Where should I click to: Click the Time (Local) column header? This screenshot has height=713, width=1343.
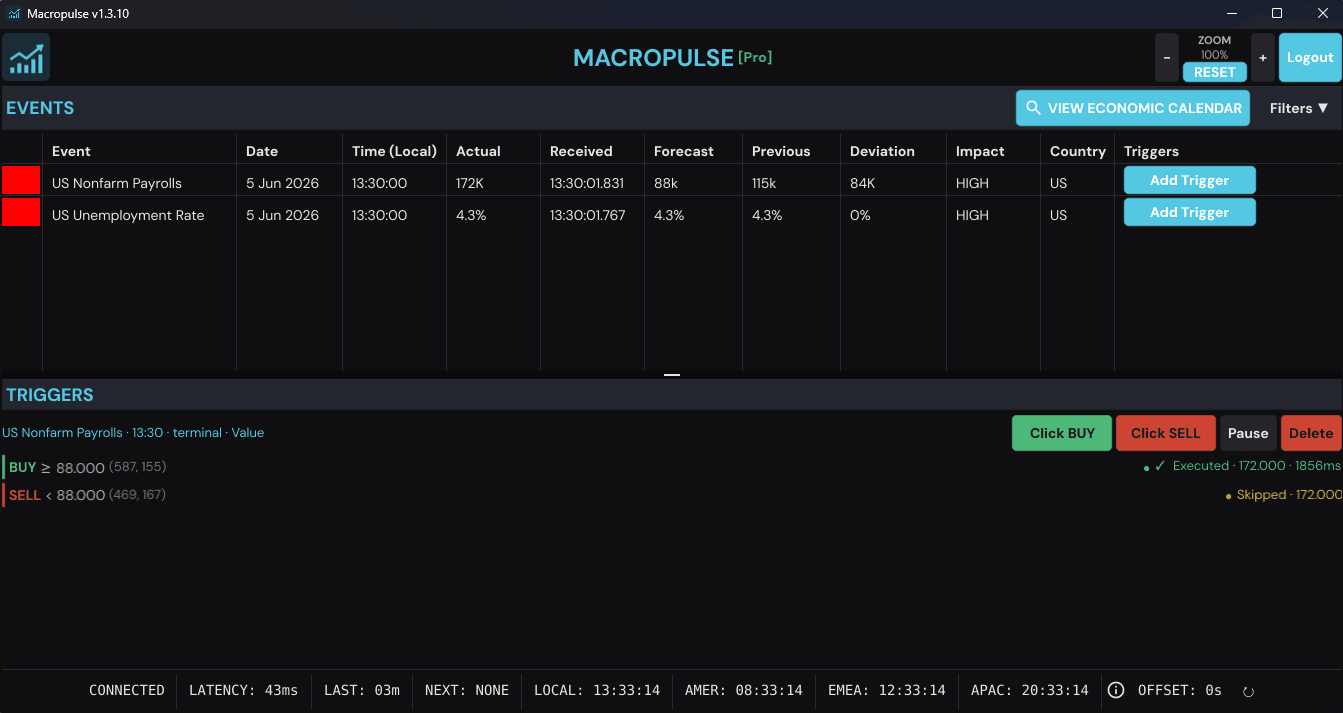click(x=394, y=151)
